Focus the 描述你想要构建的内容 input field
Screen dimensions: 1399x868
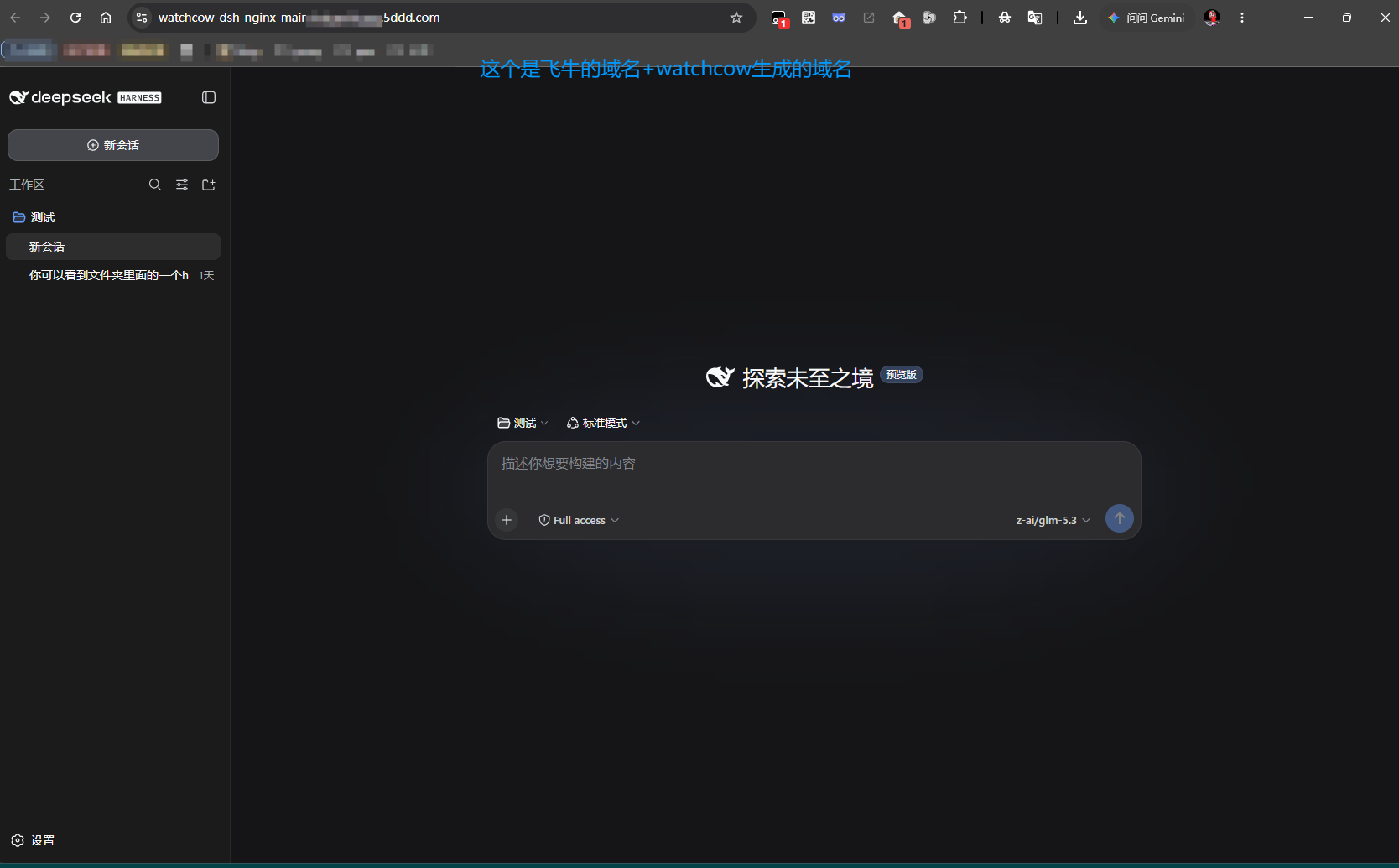tap(814, 464)
